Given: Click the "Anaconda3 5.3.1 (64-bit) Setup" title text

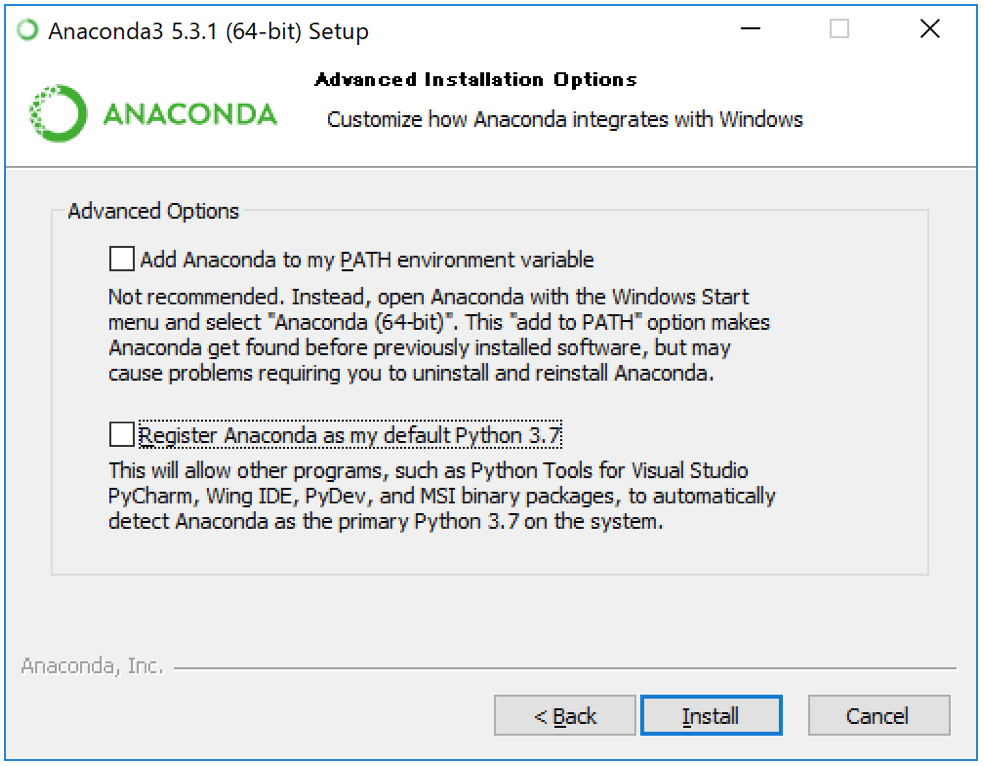Looking at the screenshot, I should pyautogui.click(x=208, y=31).
